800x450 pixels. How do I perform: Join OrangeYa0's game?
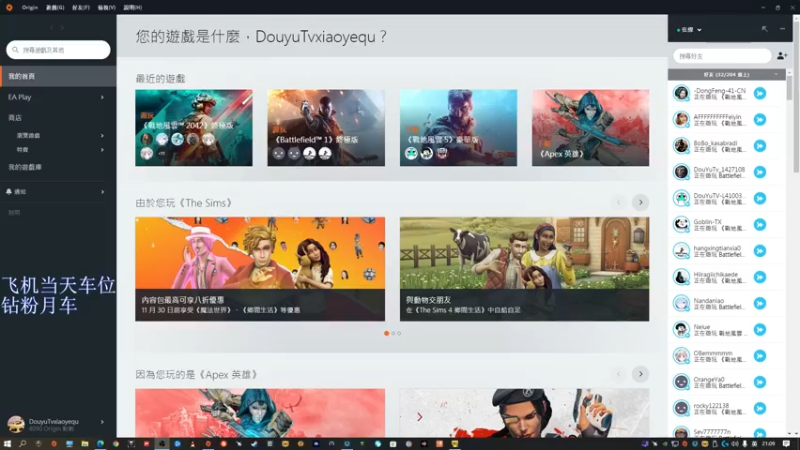tap(760, 382)
